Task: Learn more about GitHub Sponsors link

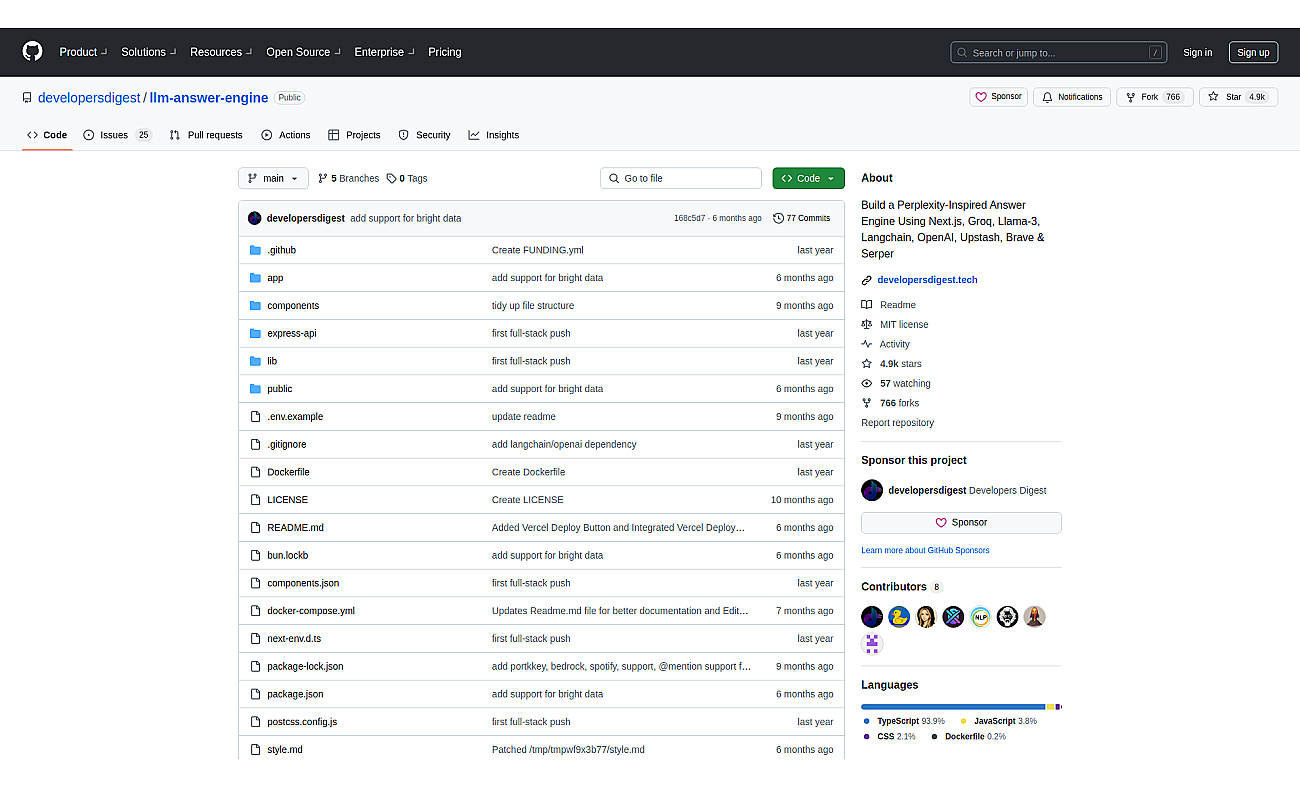Action: click(x=925, y=550)
